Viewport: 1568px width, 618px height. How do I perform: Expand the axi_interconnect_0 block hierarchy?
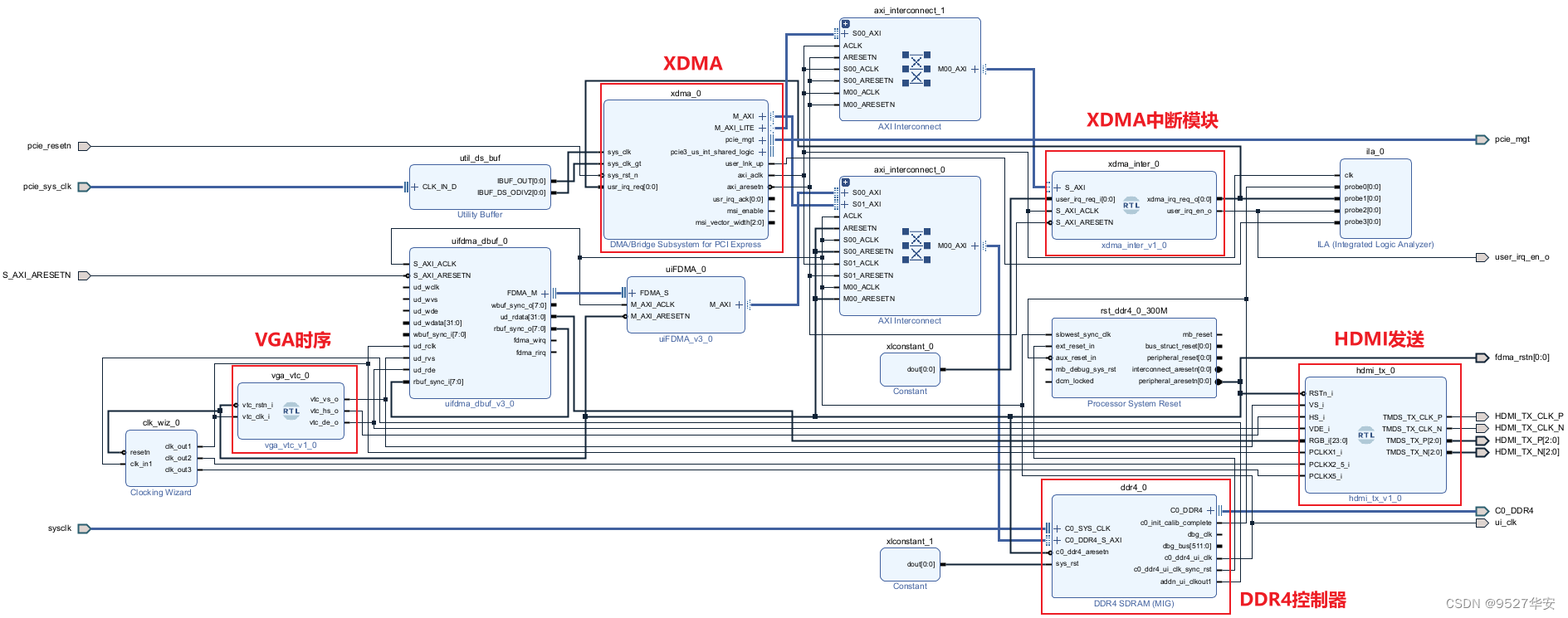845,182
